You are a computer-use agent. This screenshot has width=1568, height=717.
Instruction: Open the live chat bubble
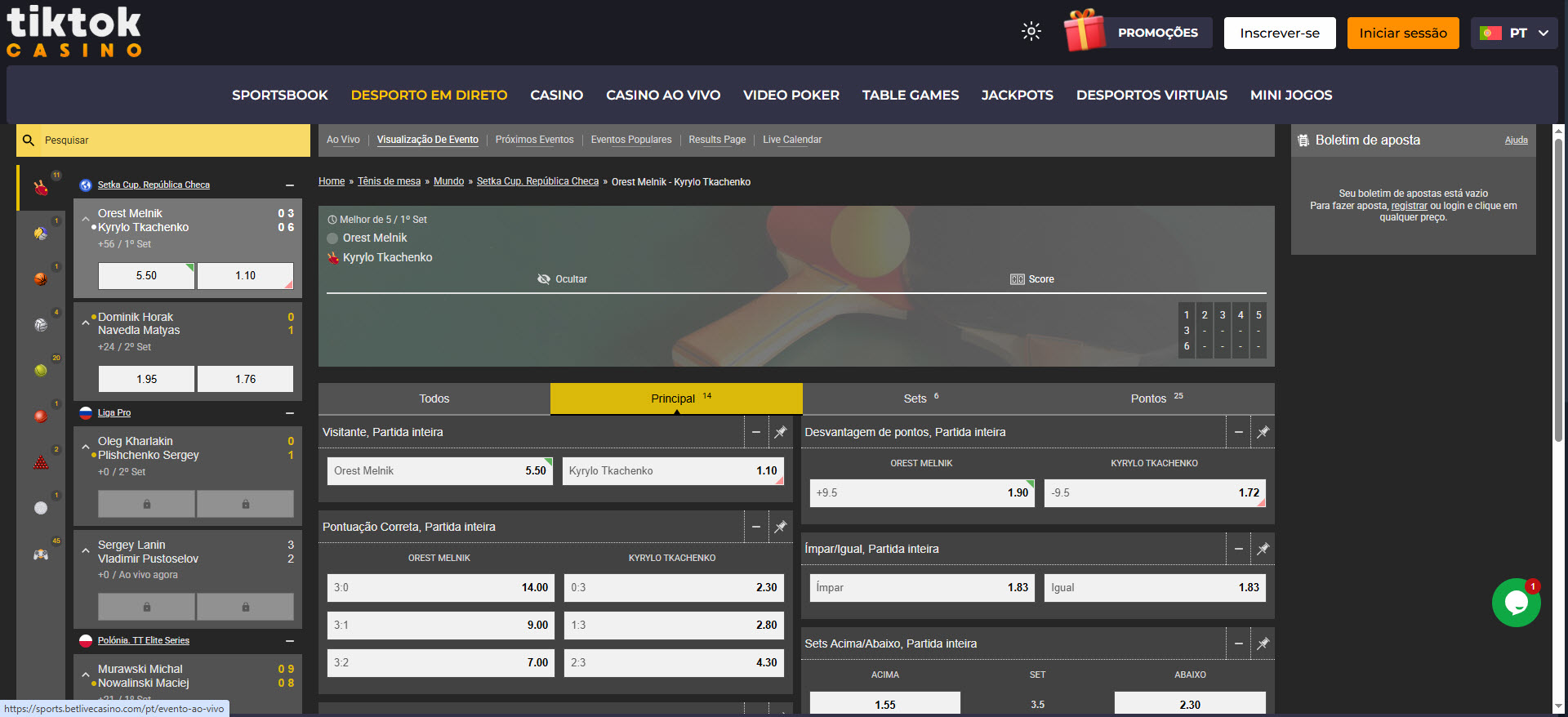[1516, 603]
